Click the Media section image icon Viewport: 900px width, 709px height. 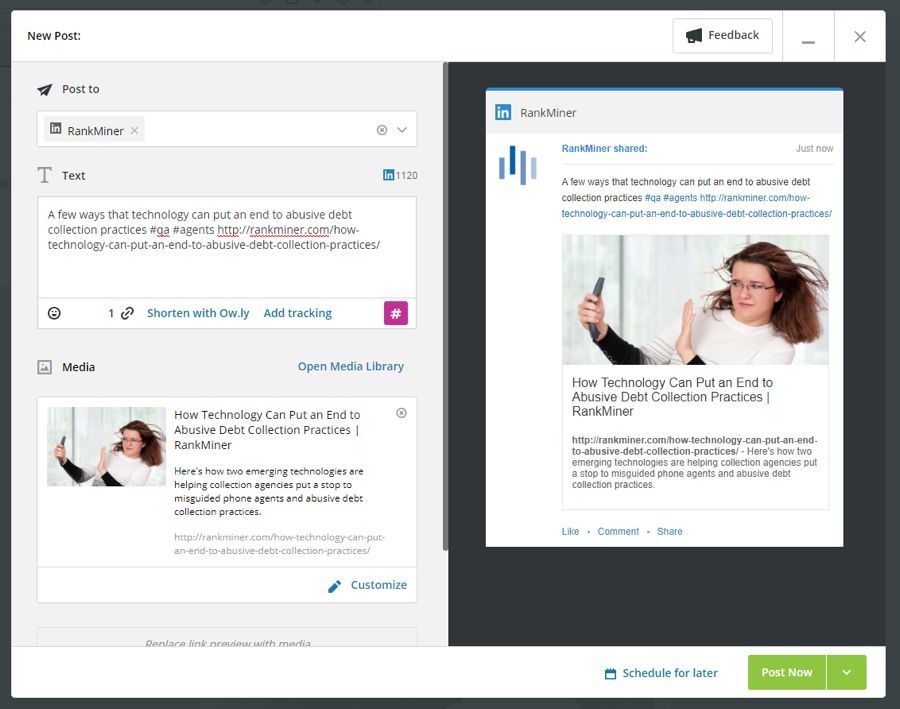coord(45,367)
